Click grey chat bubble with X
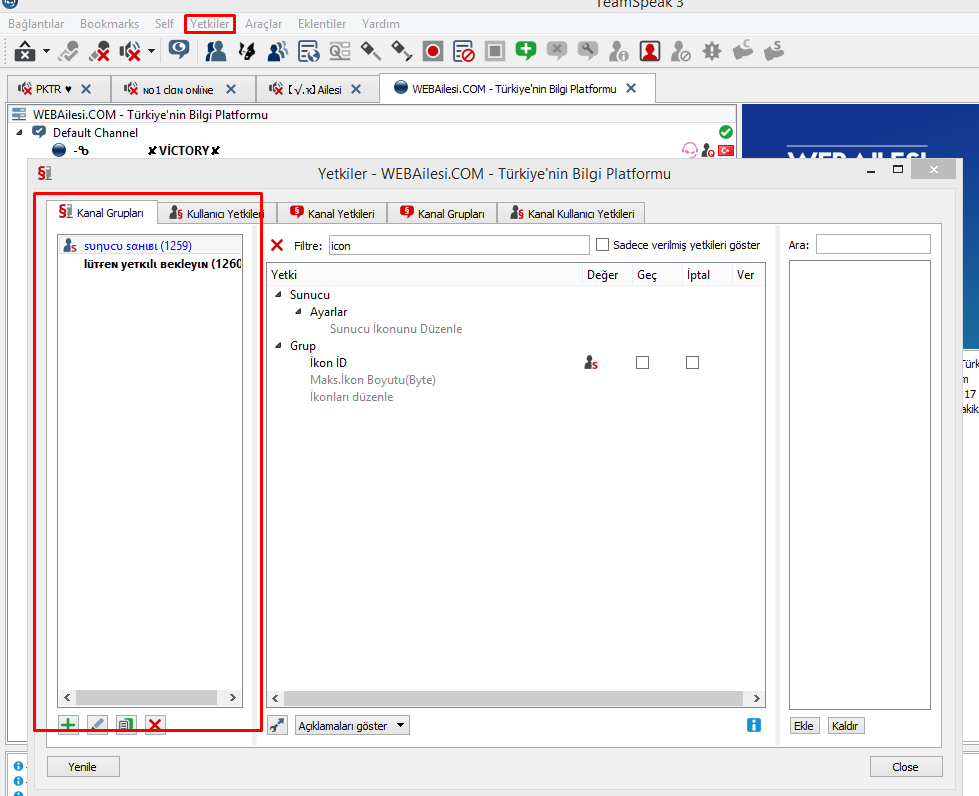 [x=556, y=51]
